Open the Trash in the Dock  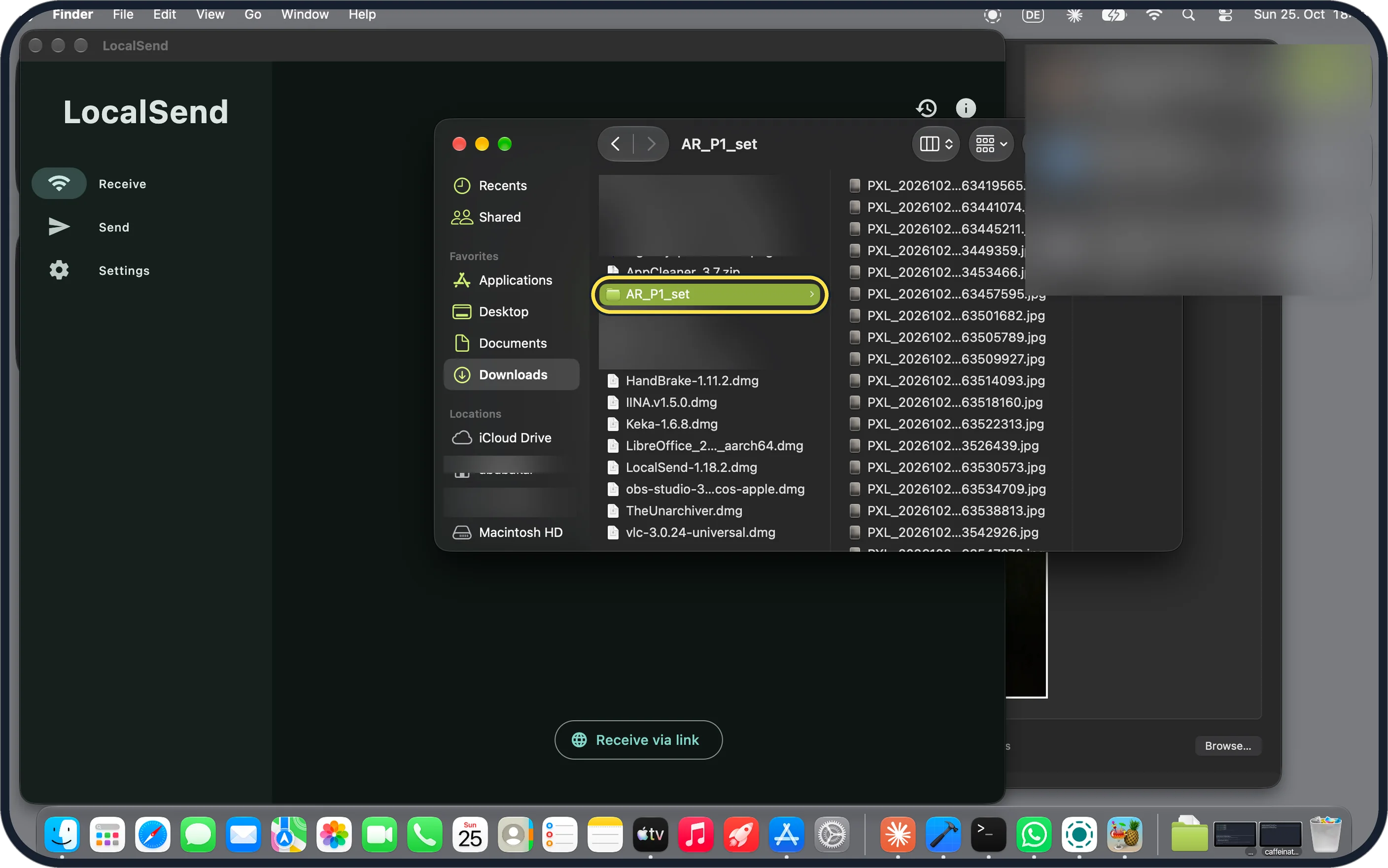[x=1325, y=834]
